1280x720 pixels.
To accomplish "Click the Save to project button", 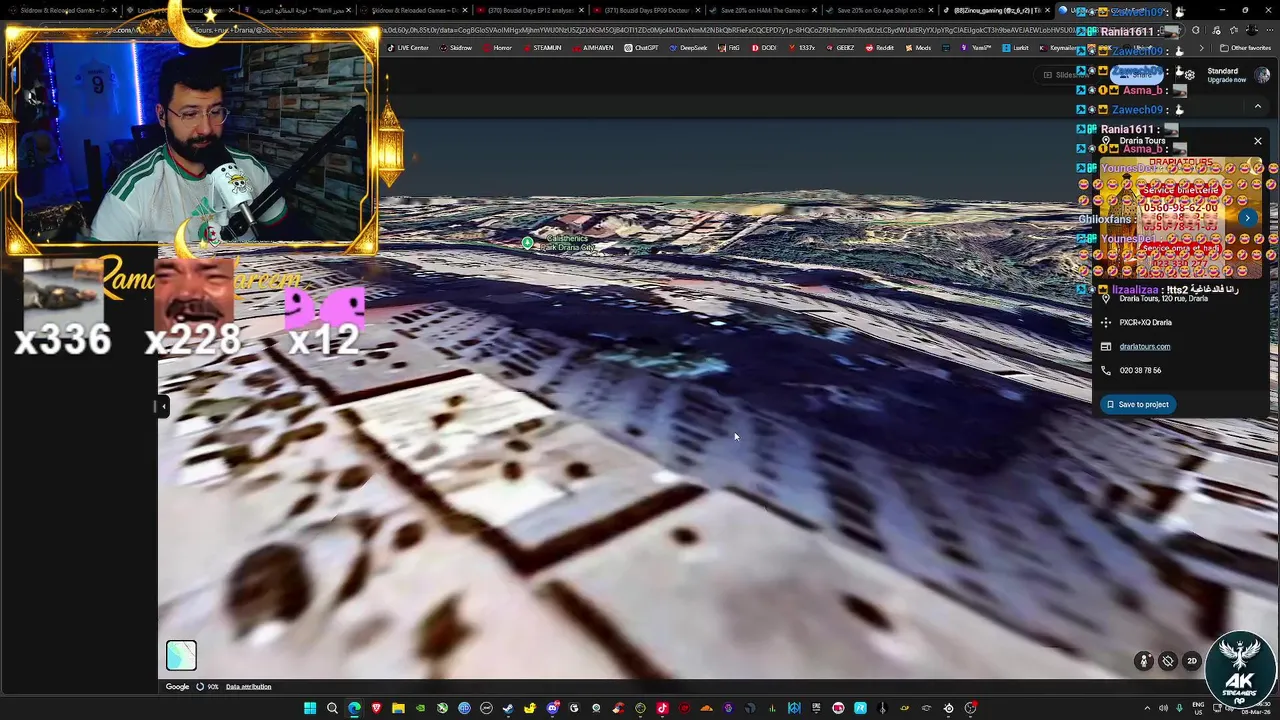I will click(1137, 404).
